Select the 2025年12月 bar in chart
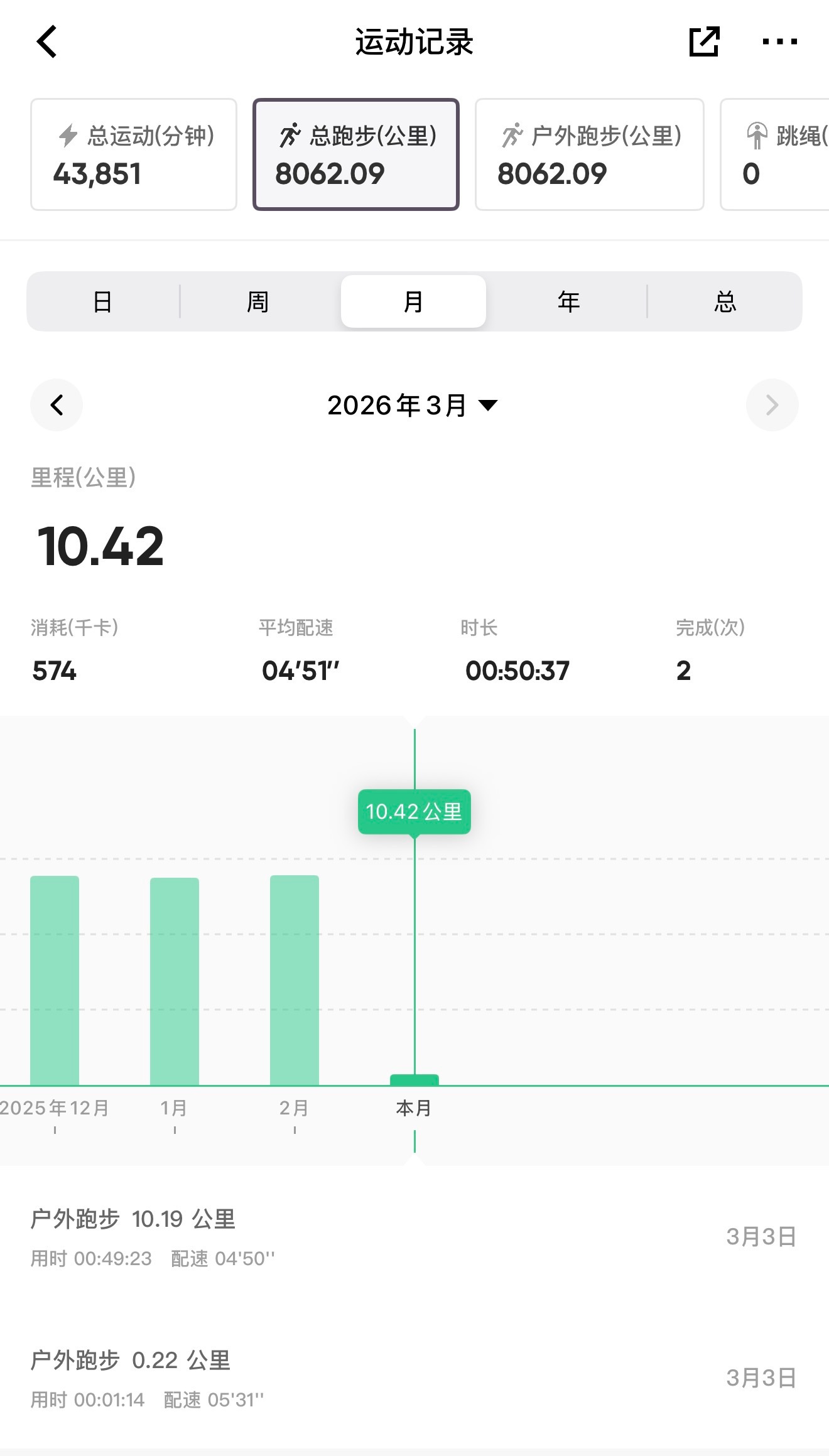The width and height of the screenshot is (829, 1456). point(55,980)
